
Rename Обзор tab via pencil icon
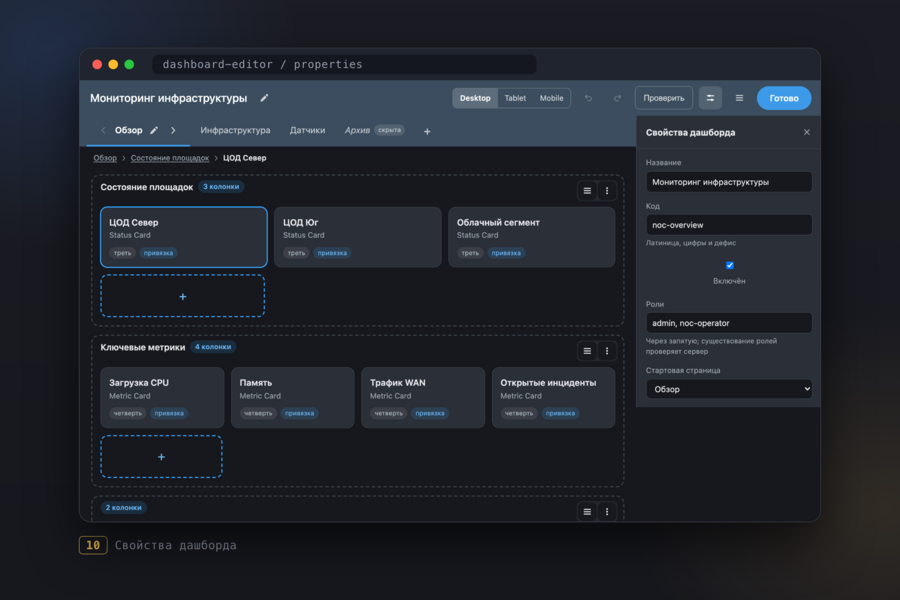coord(154,130)
